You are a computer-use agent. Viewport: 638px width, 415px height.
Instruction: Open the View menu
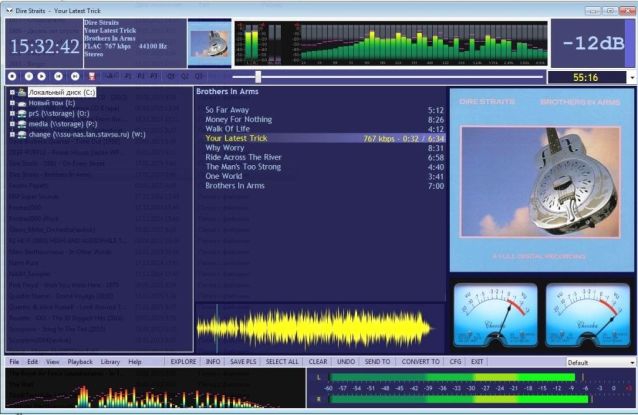[x=52, y=362]
